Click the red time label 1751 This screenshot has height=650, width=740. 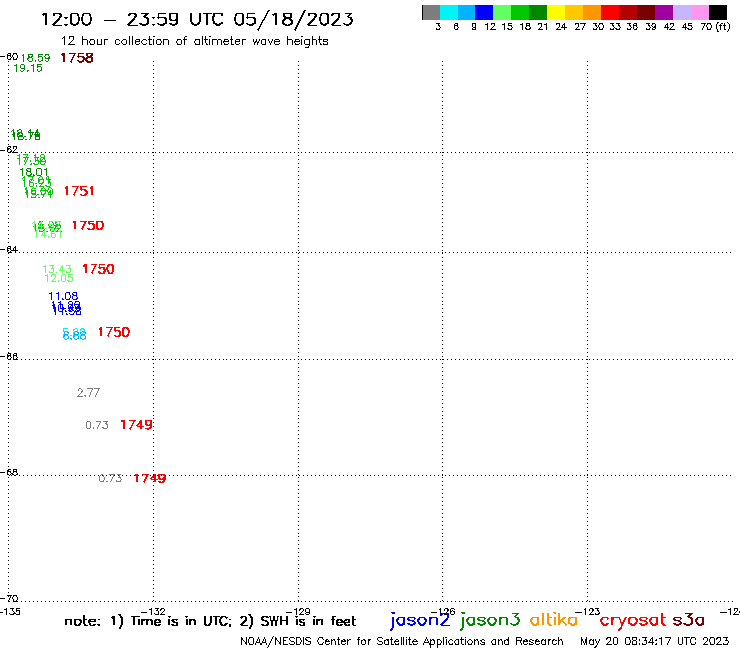tap(79, 191)
